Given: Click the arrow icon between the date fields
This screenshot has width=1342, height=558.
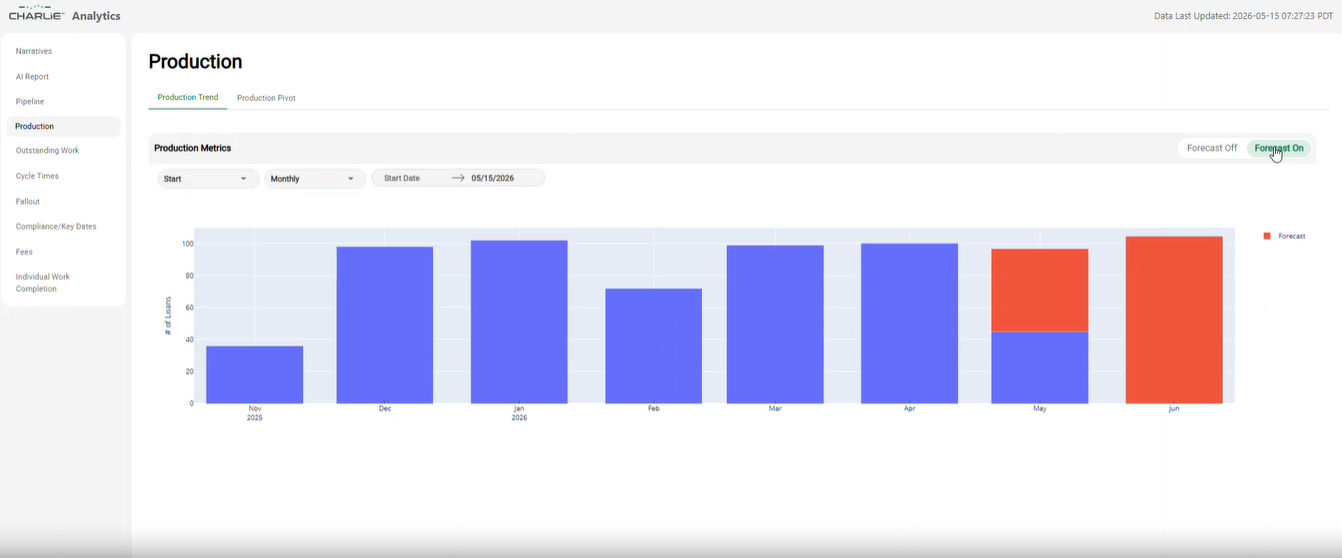Looking at the screenshot, I should [x=458, y=178].
